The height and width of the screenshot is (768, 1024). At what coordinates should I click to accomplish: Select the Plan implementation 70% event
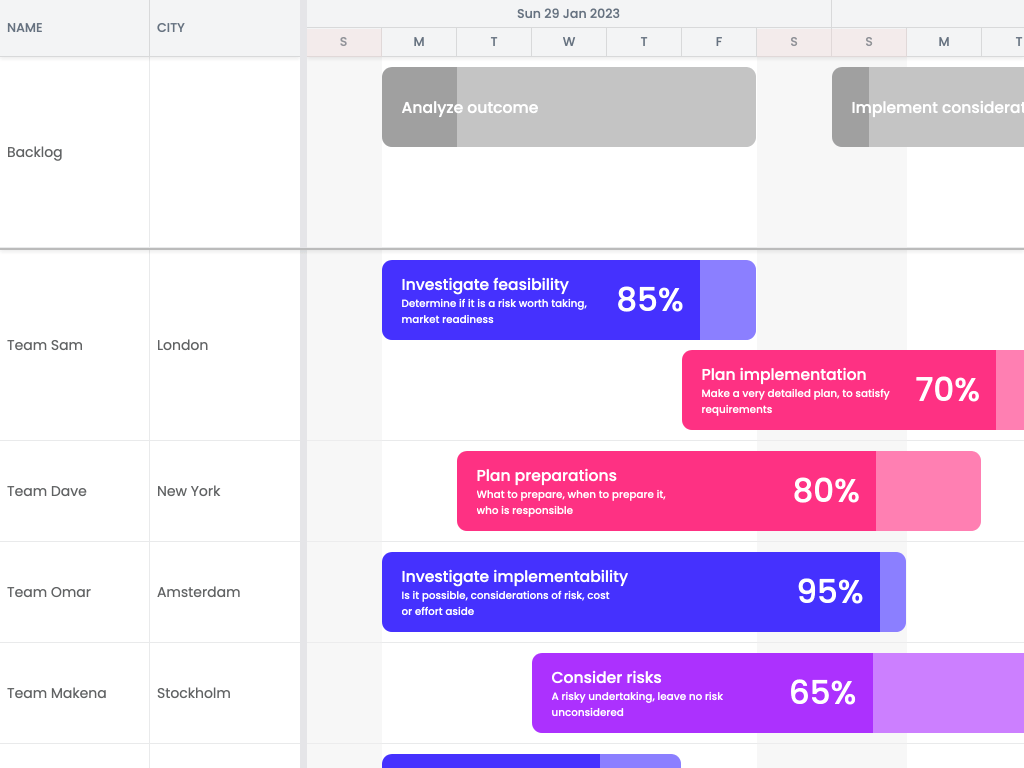coord(853,390)
